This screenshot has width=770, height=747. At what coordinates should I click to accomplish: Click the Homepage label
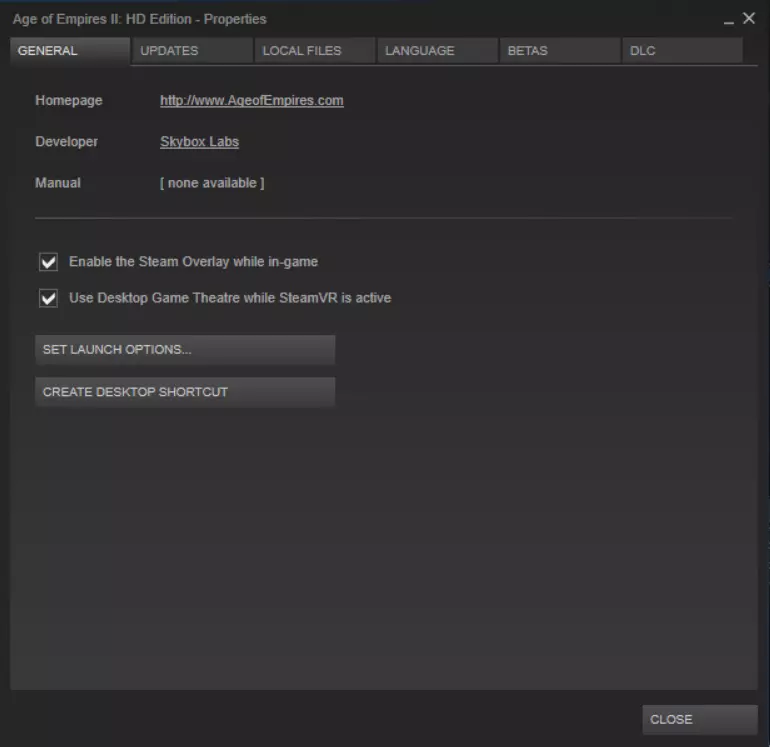coord(69,101)
